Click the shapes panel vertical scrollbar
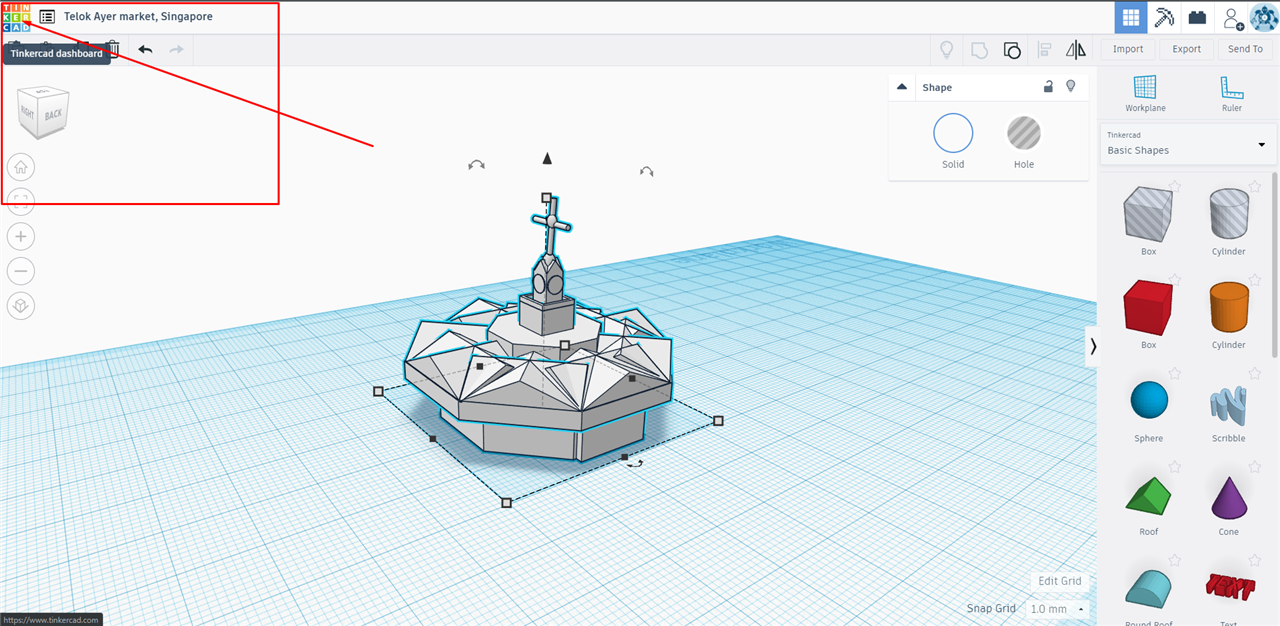 1275,265
